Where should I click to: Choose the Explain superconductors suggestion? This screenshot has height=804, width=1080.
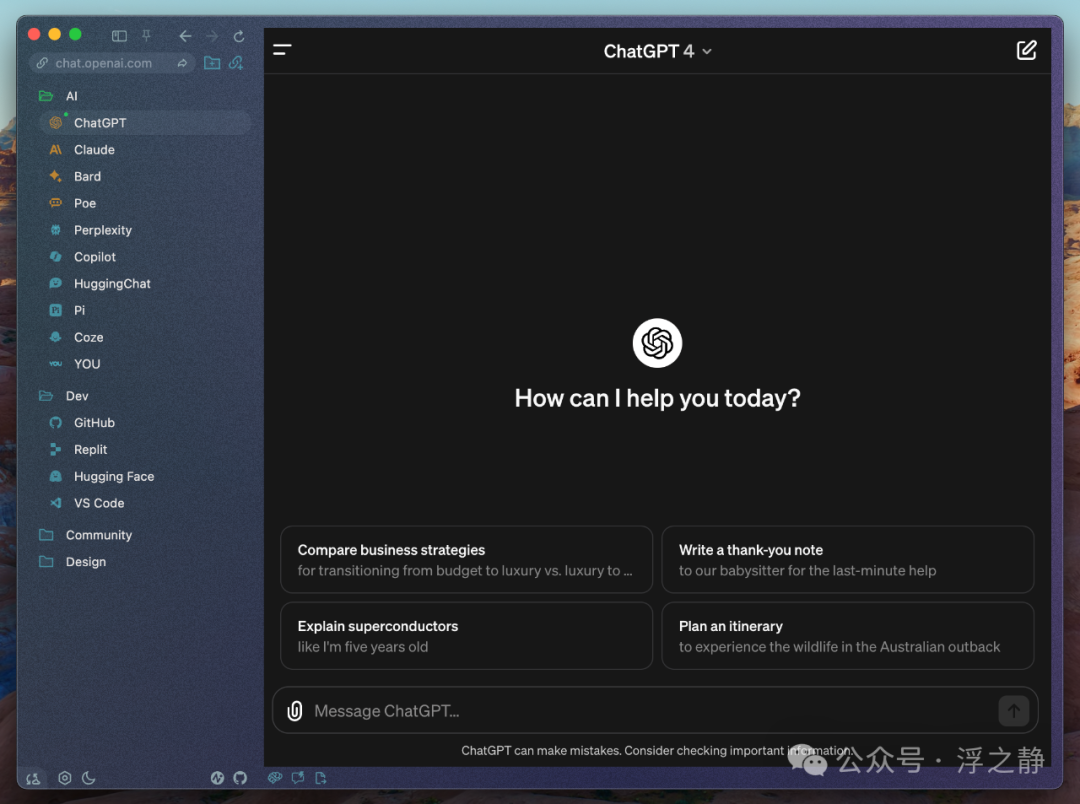tap(466, 636)
